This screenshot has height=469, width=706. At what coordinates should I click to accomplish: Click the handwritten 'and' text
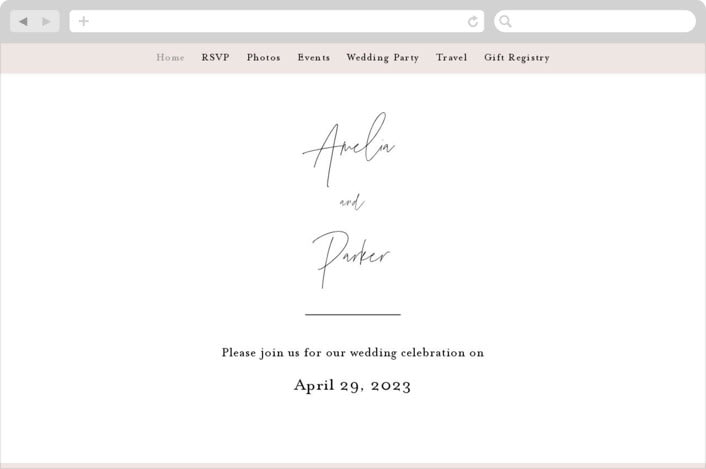352,203
